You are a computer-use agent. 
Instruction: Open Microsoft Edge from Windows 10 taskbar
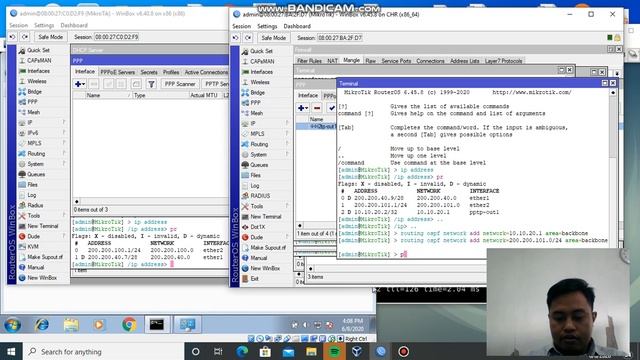tap(242, 351)
